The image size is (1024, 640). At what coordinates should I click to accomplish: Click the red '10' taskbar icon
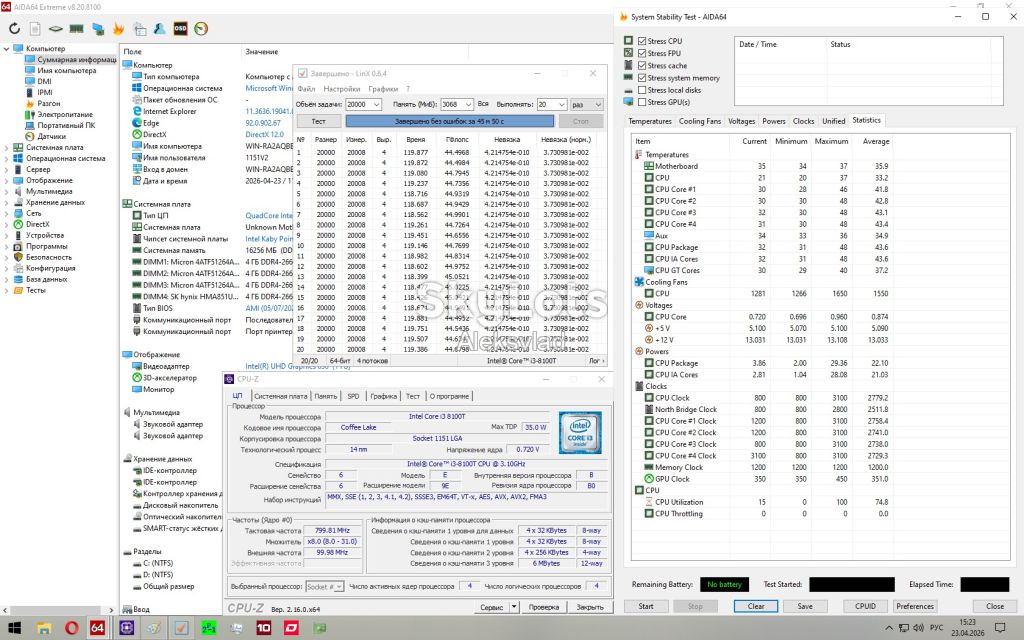(x=263, y=628)
